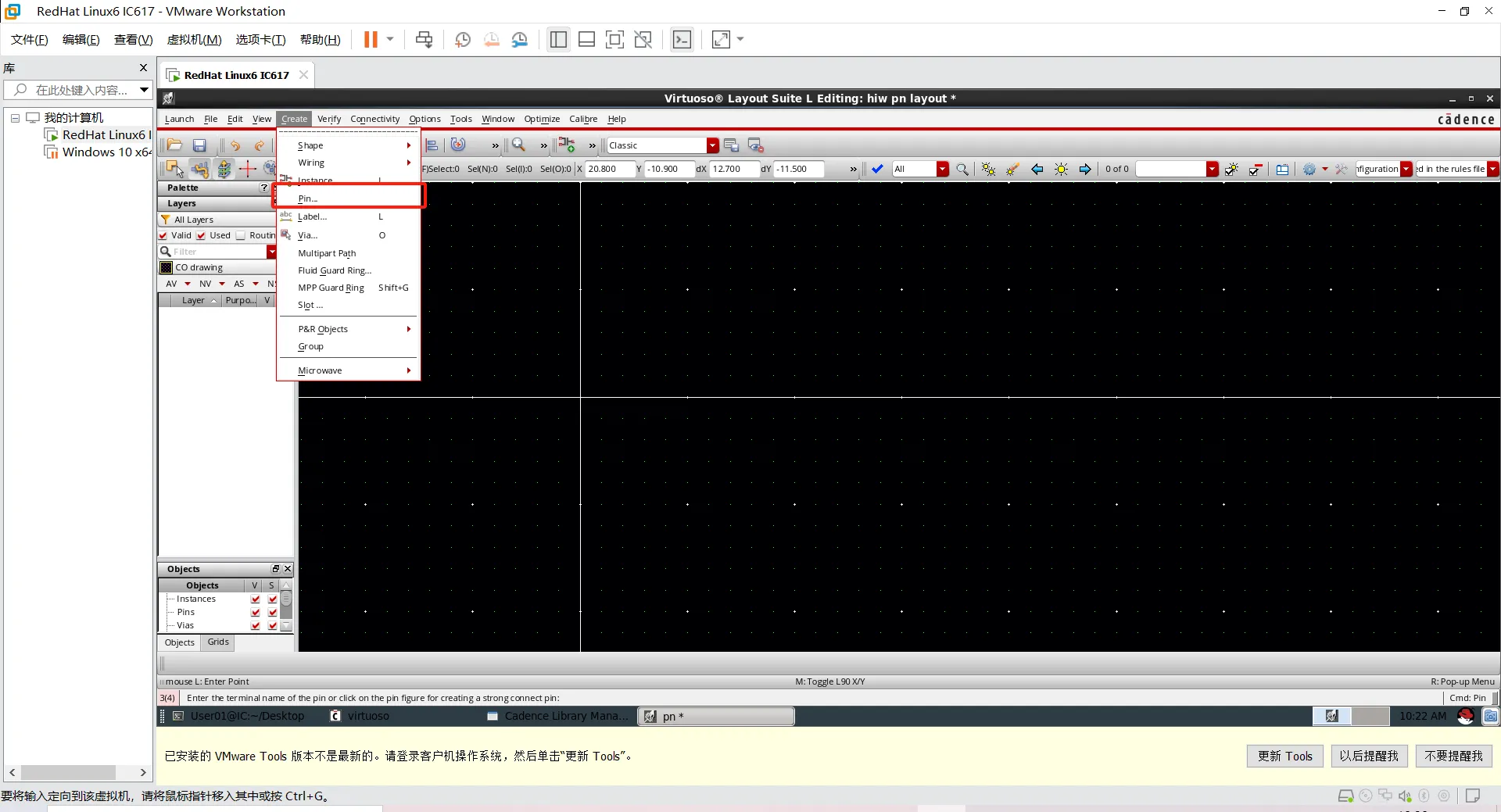Open the Classic workspace dropdown
The width and height of the screenshot is (1501, 812).
click(x=712, y=146)
